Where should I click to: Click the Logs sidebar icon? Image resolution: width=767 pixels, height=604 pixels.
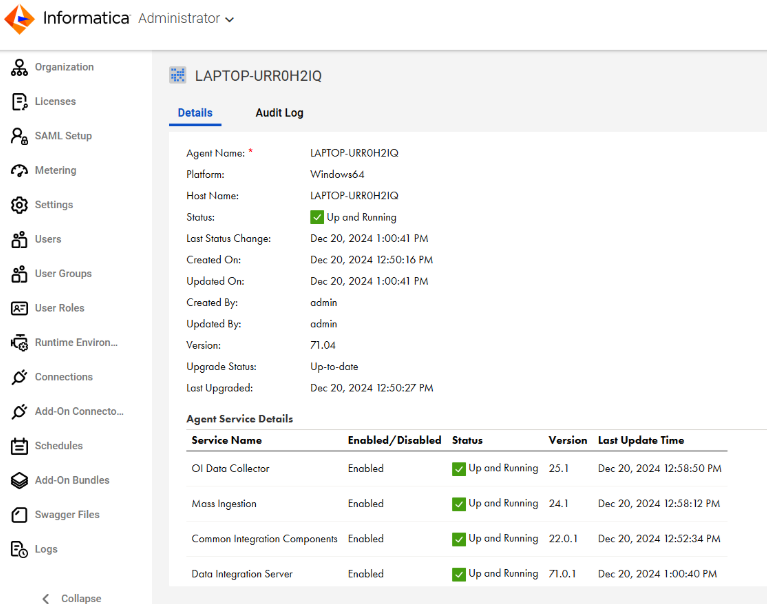click(x=19, y=549)
